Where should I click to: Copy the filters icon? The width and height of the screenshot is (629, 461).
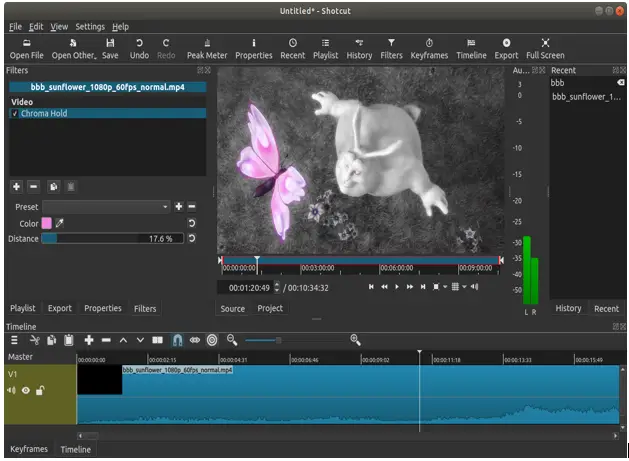click(x=53, y=187)
